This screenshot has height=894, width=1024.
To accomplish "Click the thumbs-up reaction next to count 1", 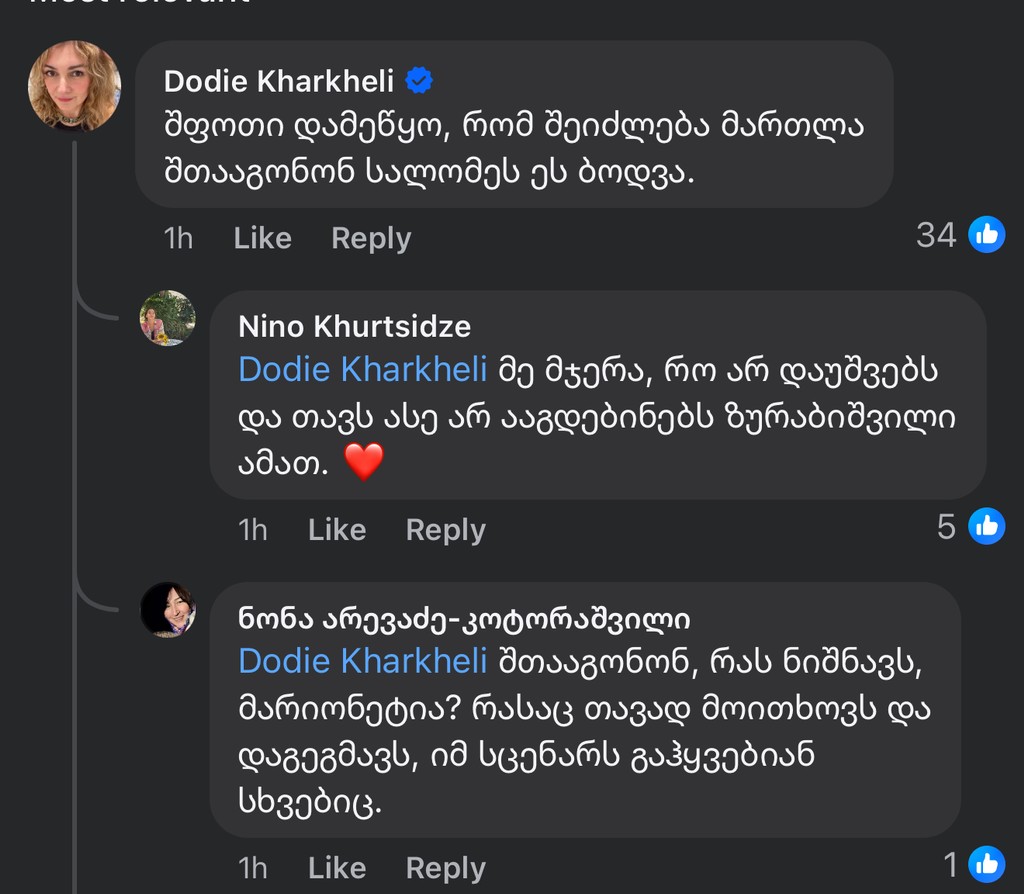I will point(986,863).
